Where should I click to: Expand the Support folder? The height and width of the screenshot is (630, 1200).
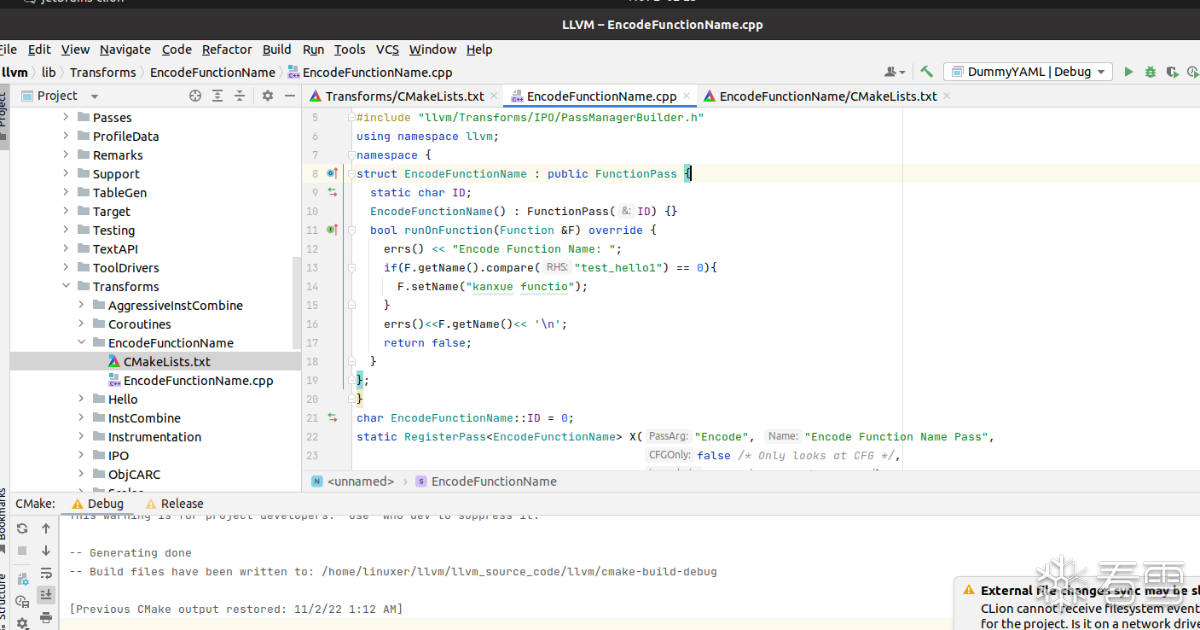(x=66, y=174)
